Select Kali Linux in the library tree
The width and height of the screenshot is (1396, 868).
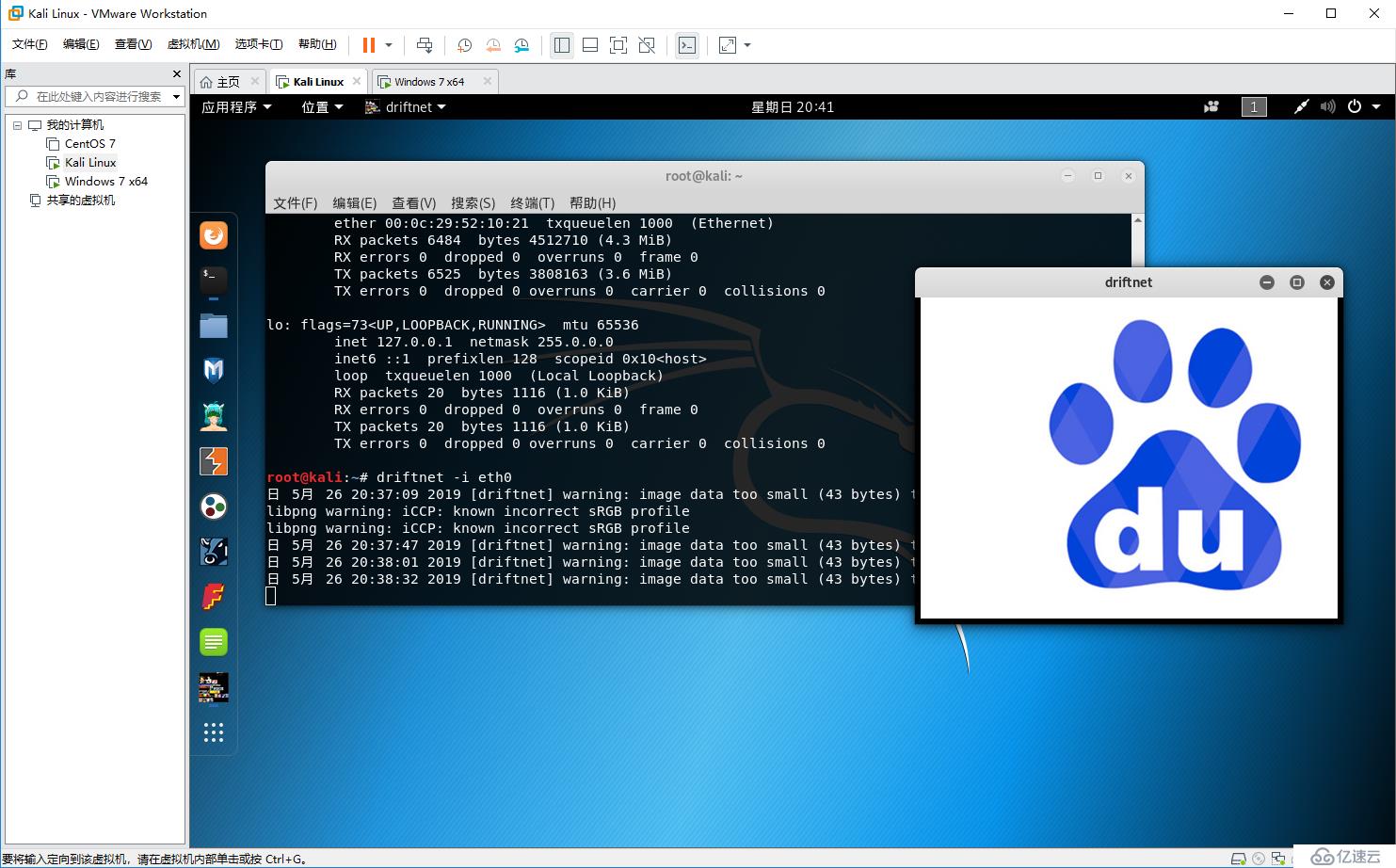pos(90,163)
